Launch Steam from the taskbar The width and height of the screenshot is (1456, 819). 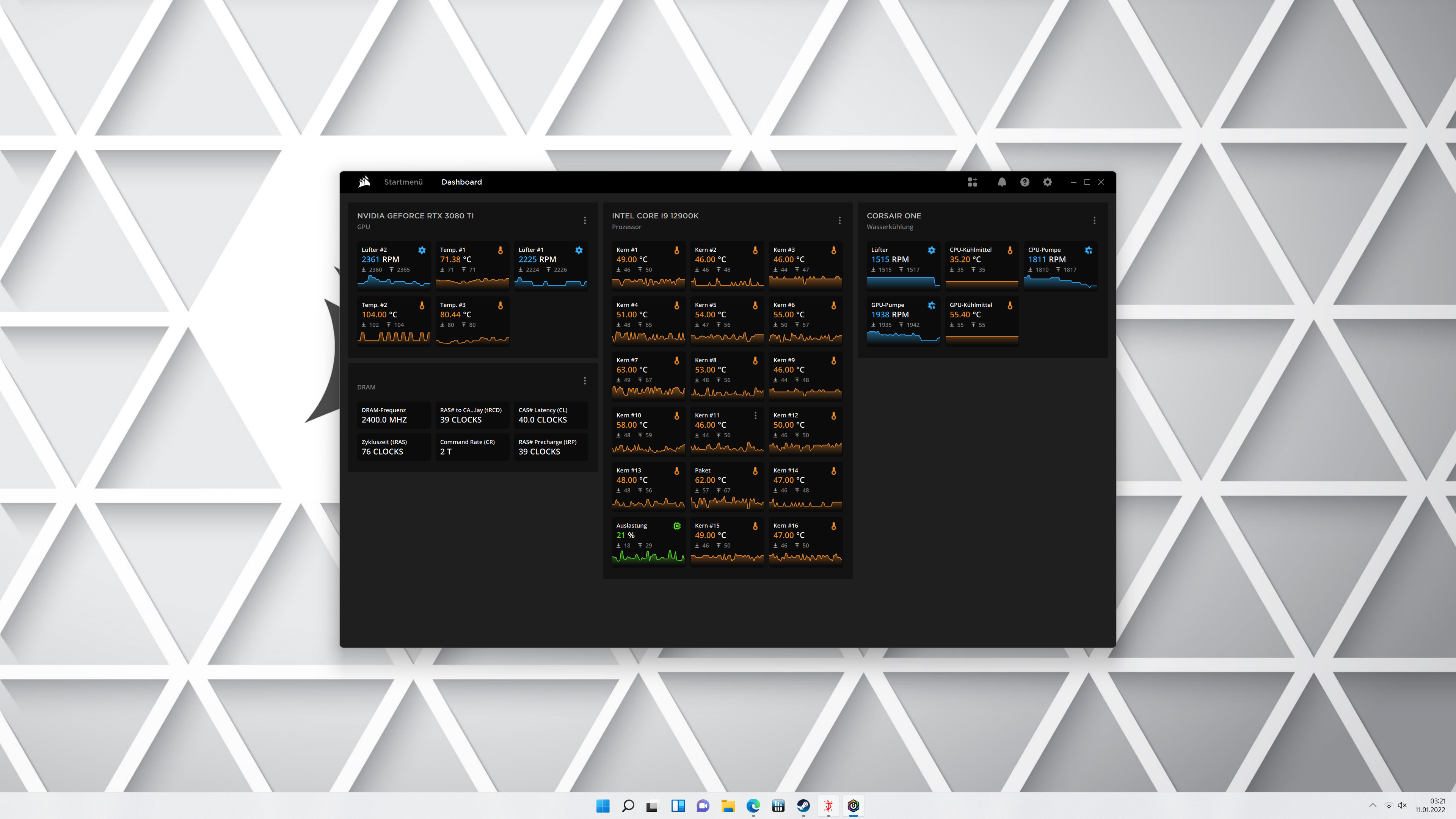pyautogui.click(x=803, y=806)
